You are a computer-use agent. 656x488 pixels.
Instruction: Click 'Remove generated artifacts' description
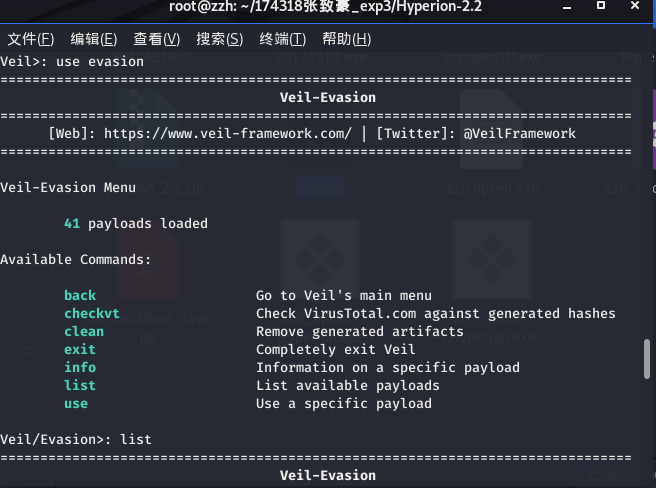360,331
